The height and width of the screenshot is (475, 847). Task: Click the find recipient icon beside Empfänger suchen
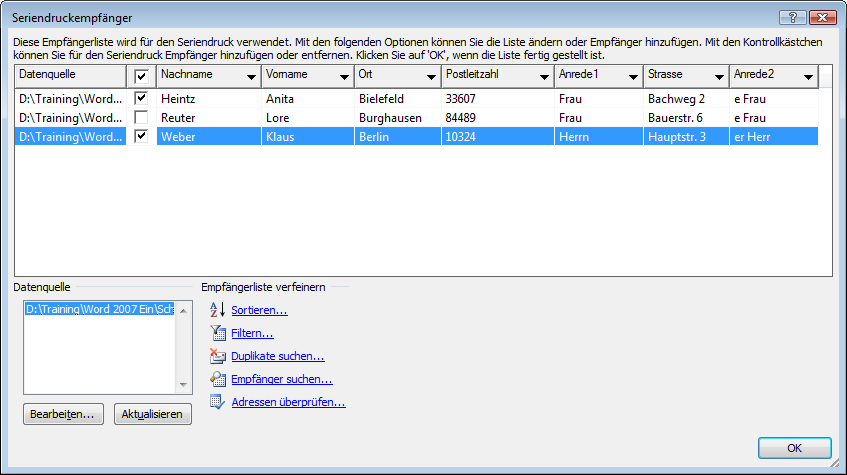[218, 379]
